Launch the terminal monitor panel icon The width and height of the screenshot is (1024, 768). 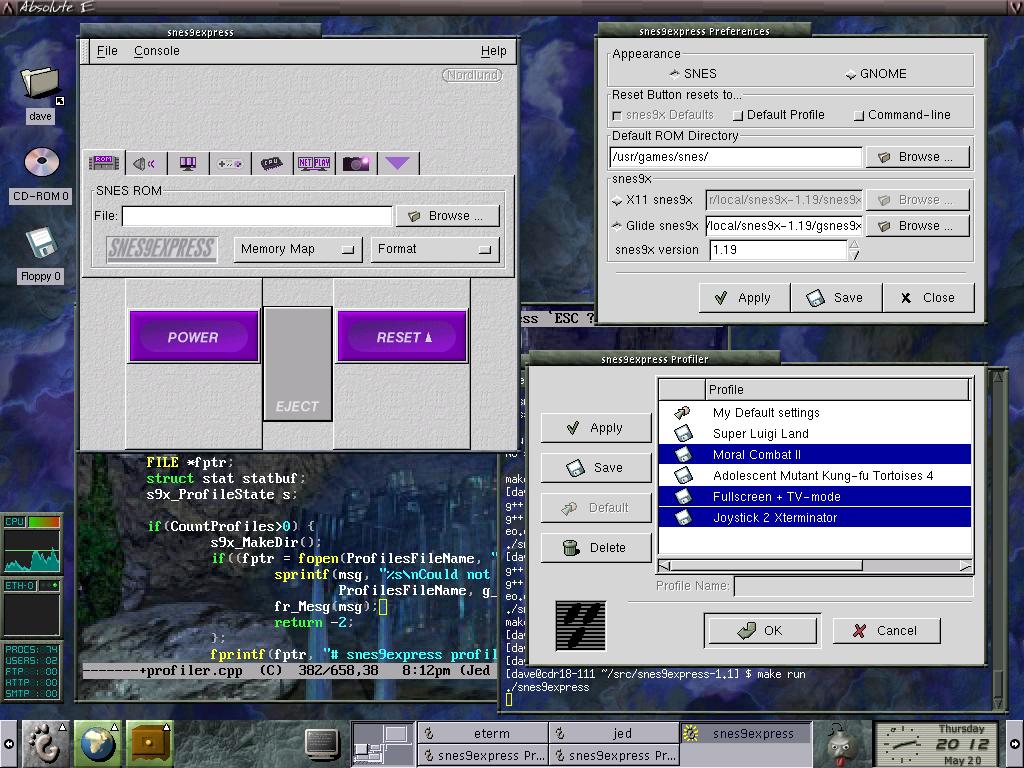coord(322,744)
